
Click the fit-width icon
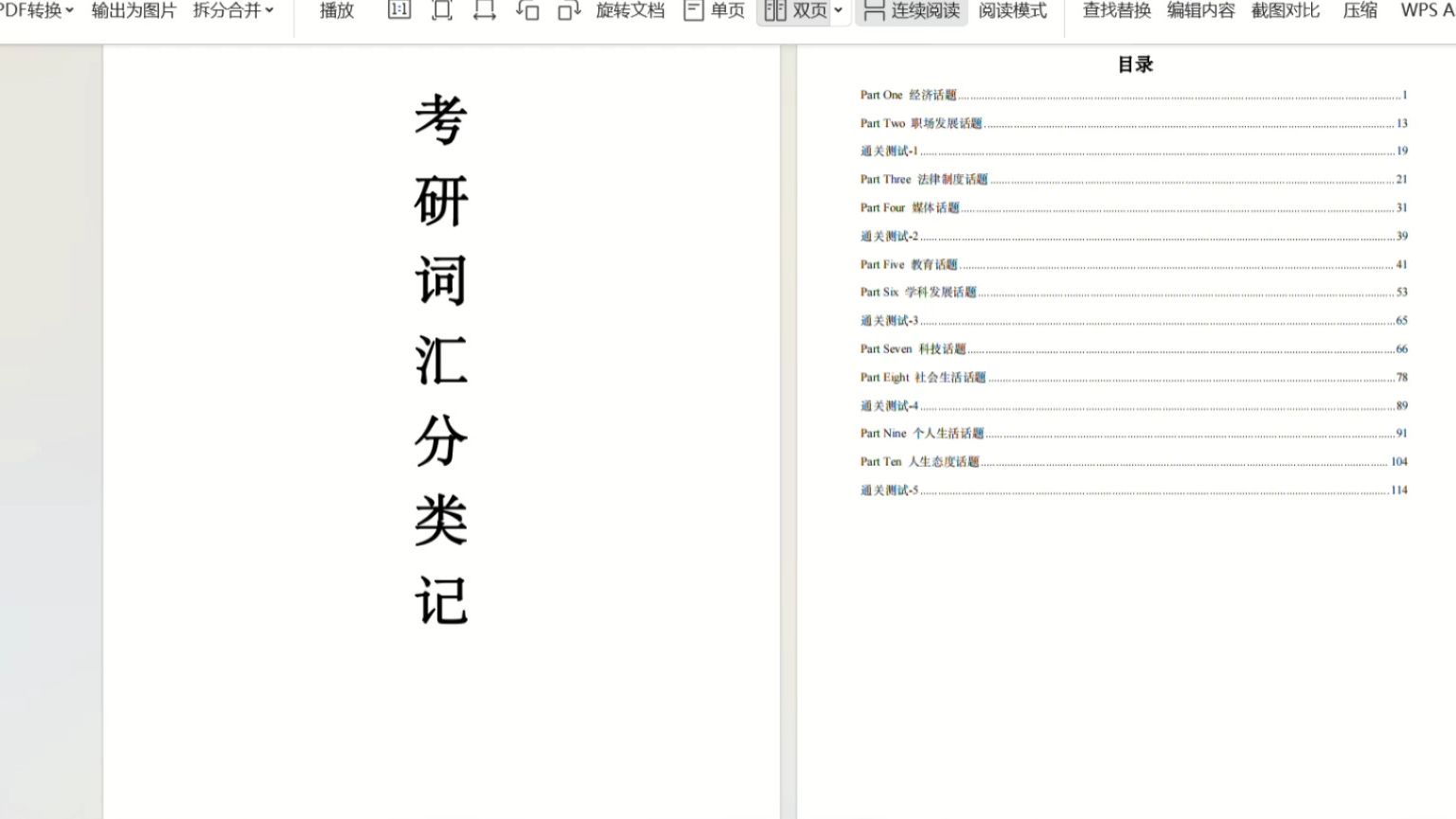(x=486, y=9)
